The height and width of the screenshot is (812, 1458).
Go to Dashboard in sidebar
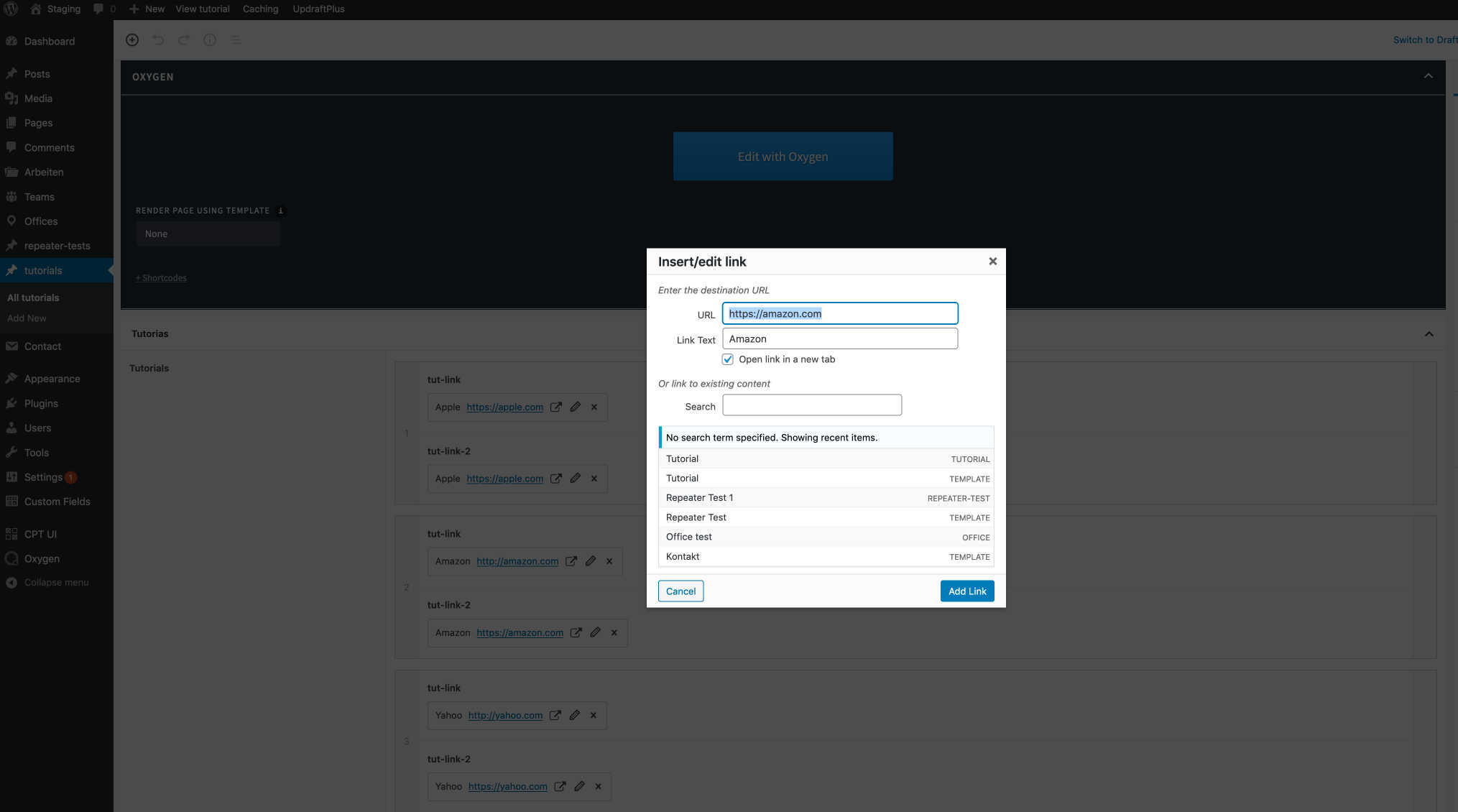coord(57,42)
